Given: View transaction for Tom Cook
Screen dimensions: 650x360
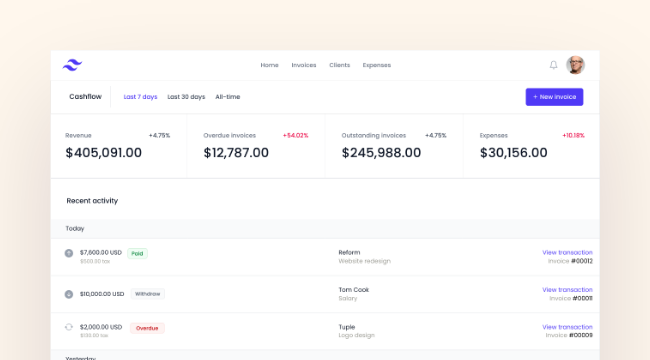Looking at the screenshot, I should tap(568, 289).
